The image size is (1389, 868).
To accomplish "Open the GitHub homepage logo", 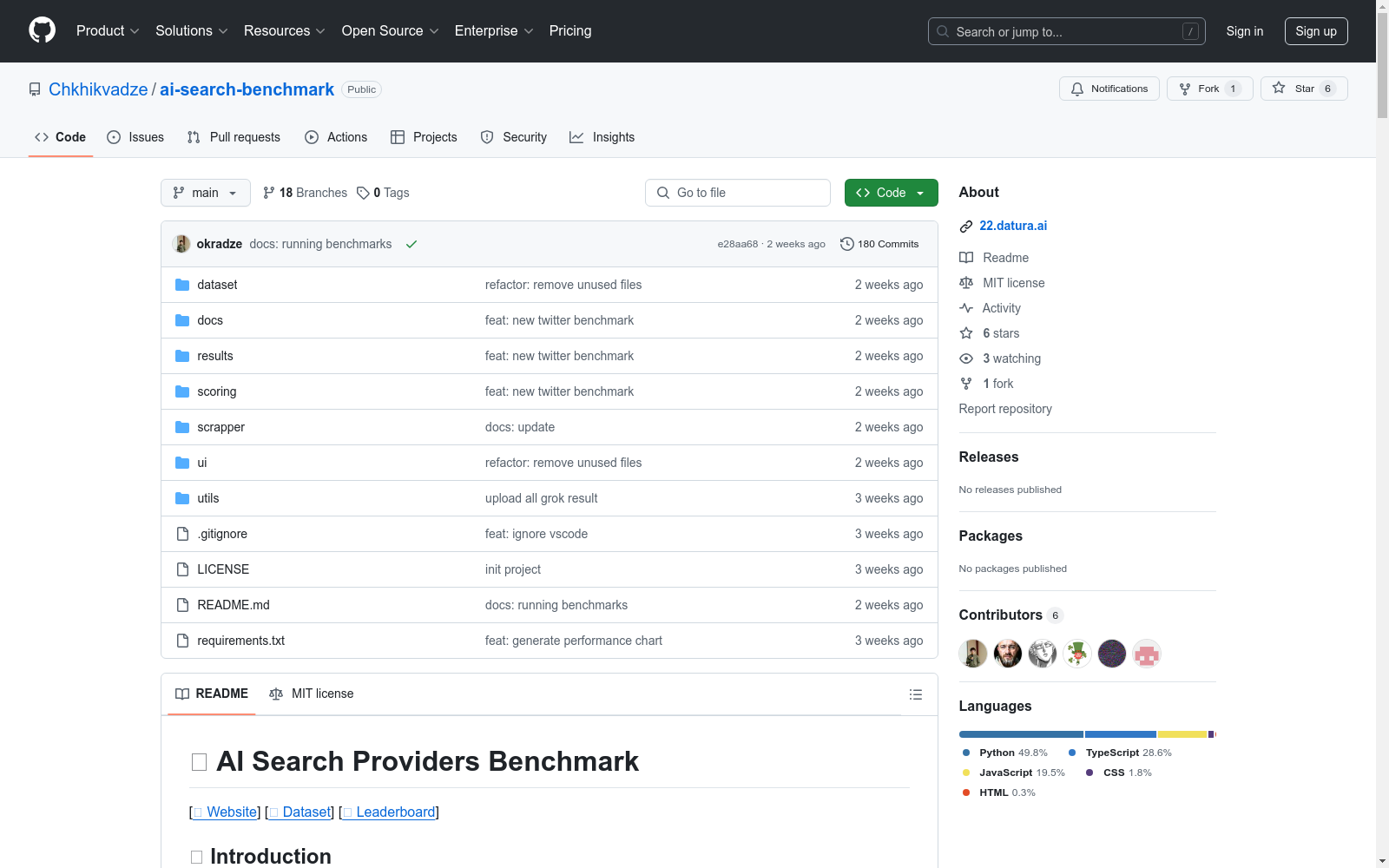I will click(x=42, y=30).
